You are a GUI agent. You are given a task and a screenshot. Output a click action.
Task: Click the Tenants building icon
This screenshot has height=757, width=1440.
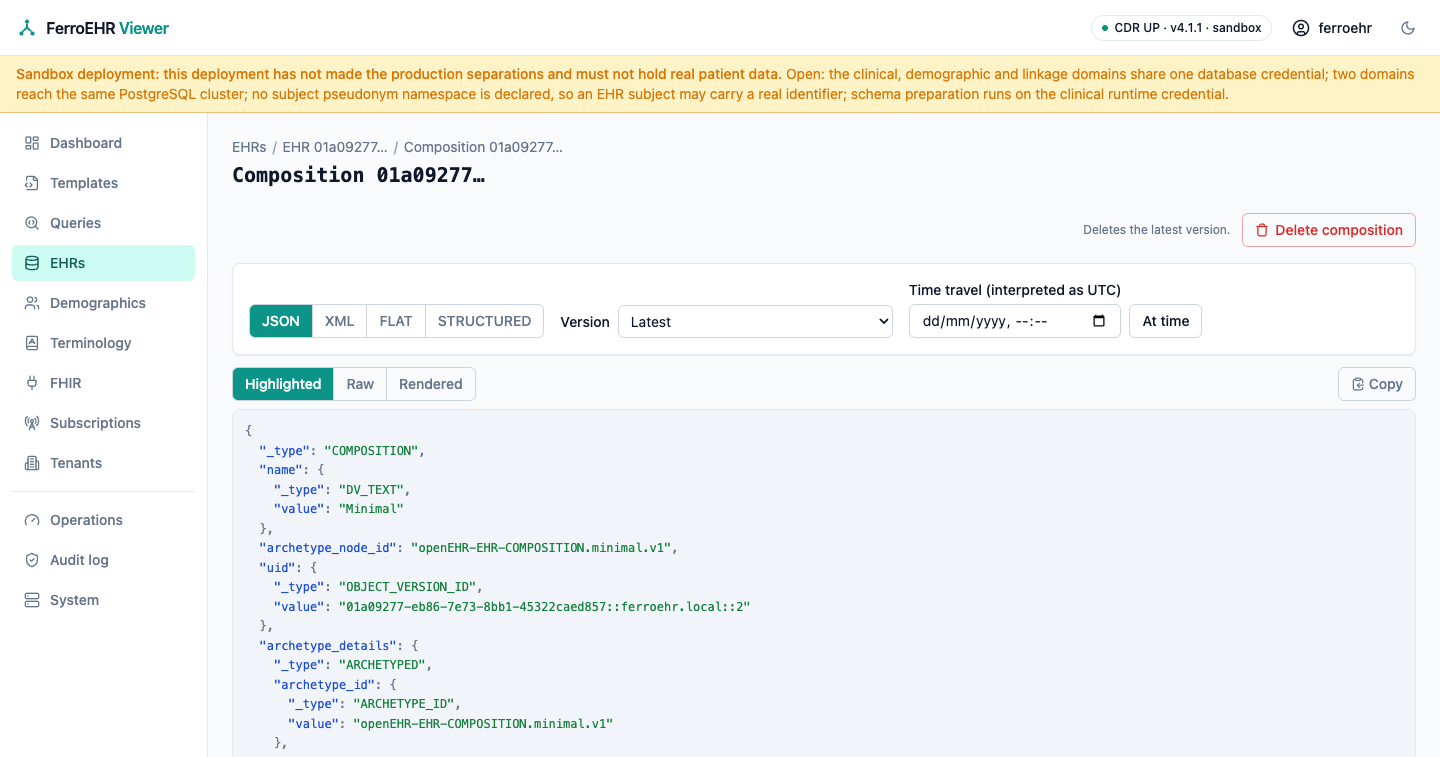[32, 463]
